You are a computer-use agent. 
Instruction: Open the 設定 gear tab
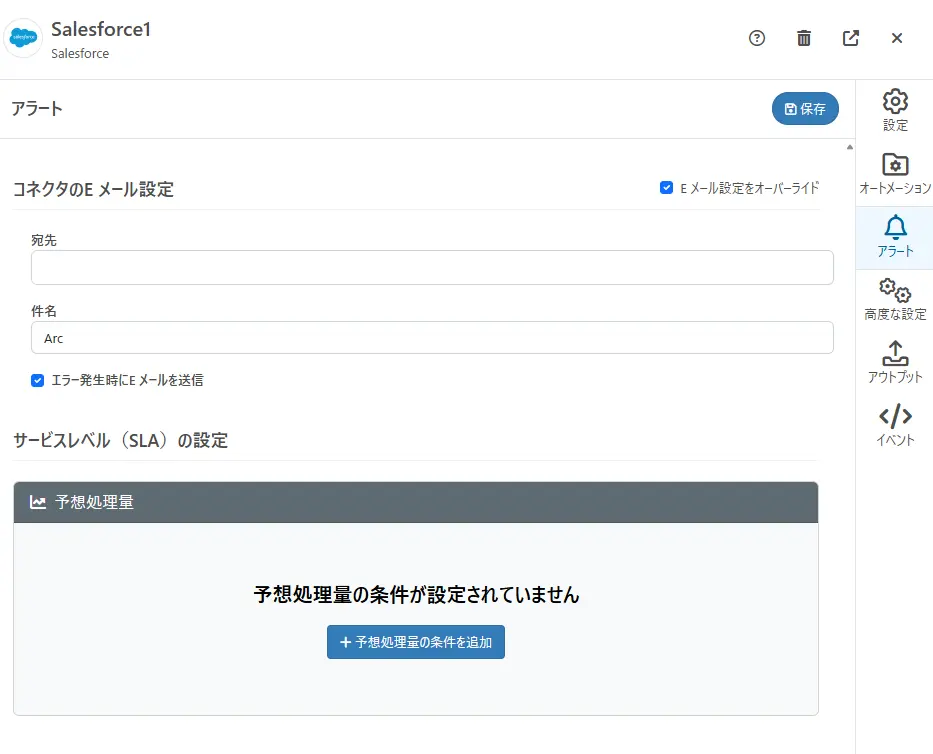point(895,111)
